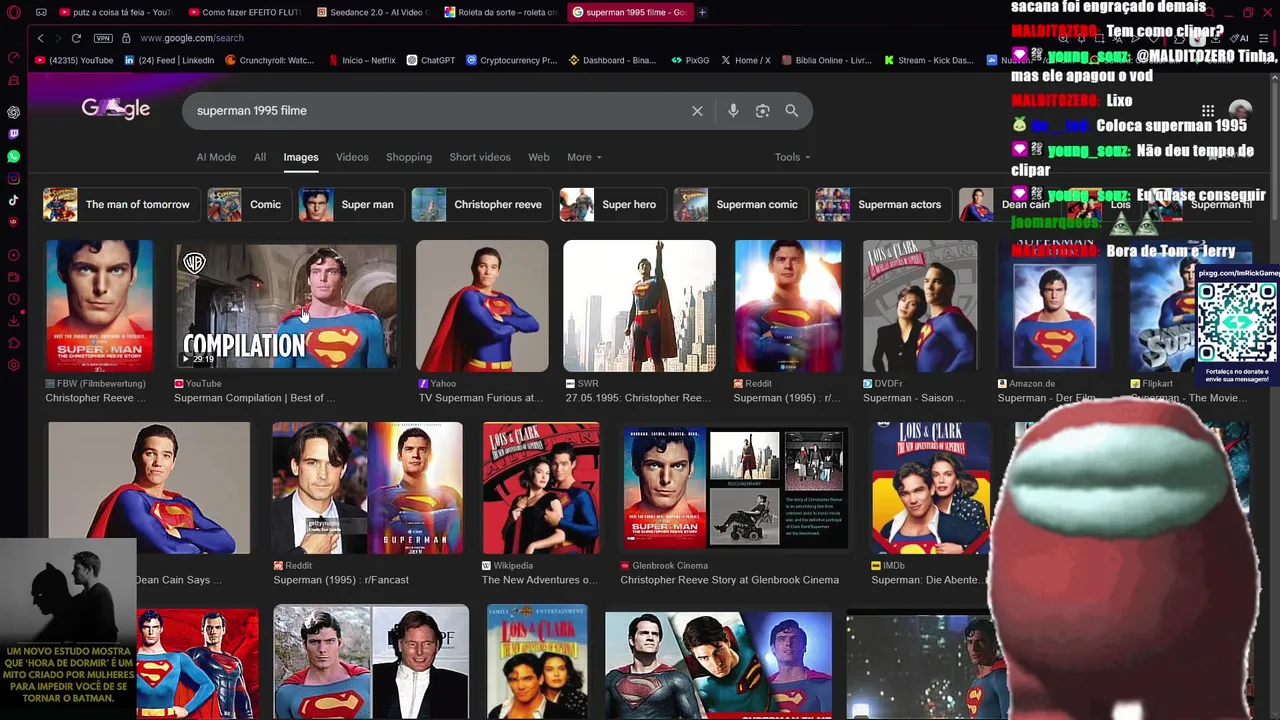Select the AI Mode search tab

[216, 157]
